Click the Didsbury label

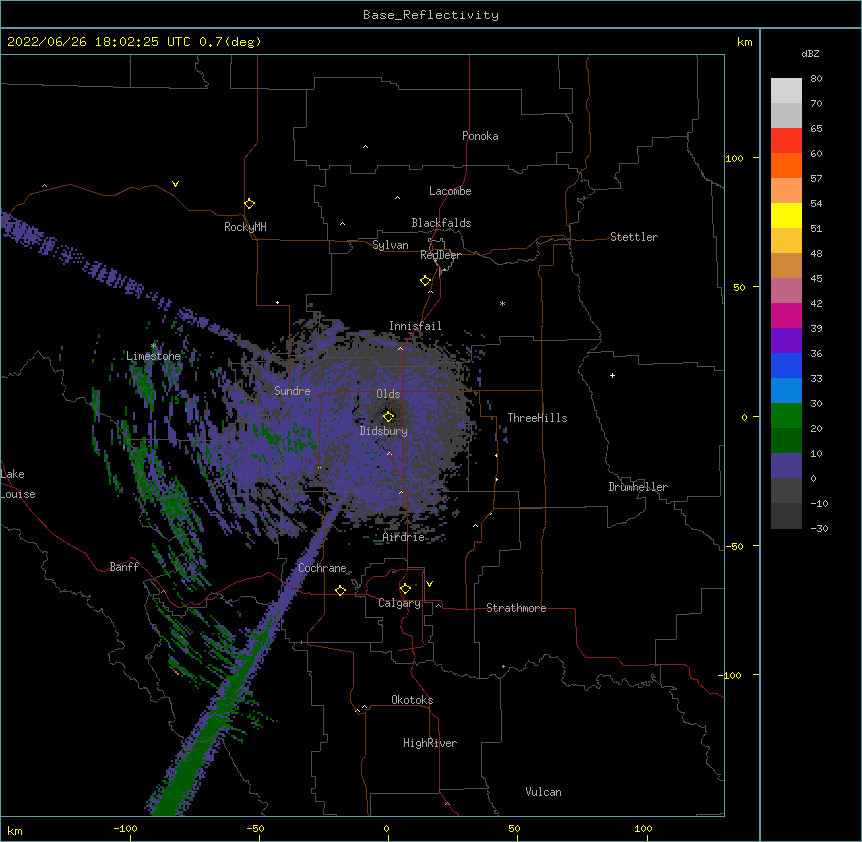tap(383, 431)
